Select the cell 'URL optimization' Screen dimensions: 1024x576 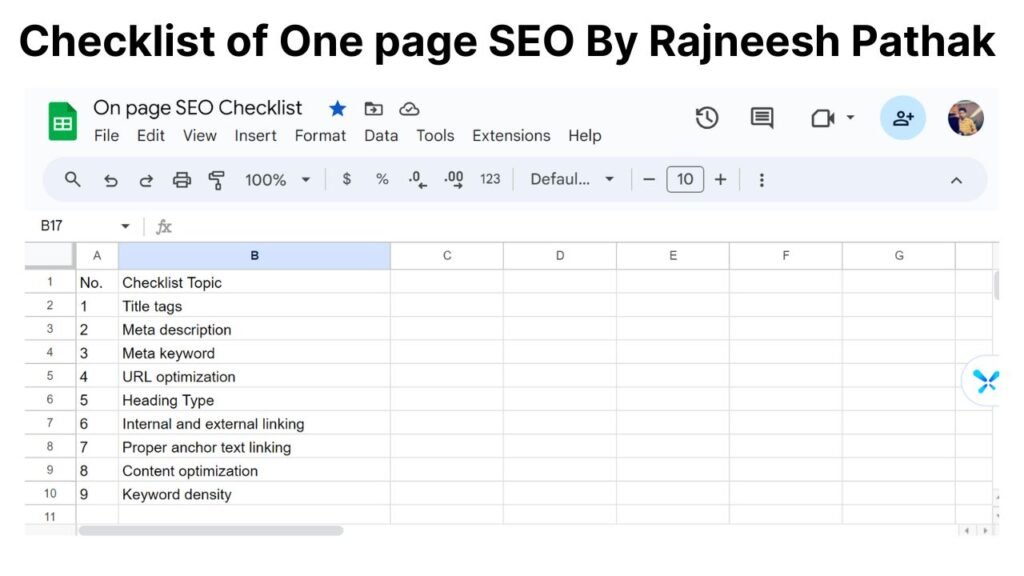254,376
